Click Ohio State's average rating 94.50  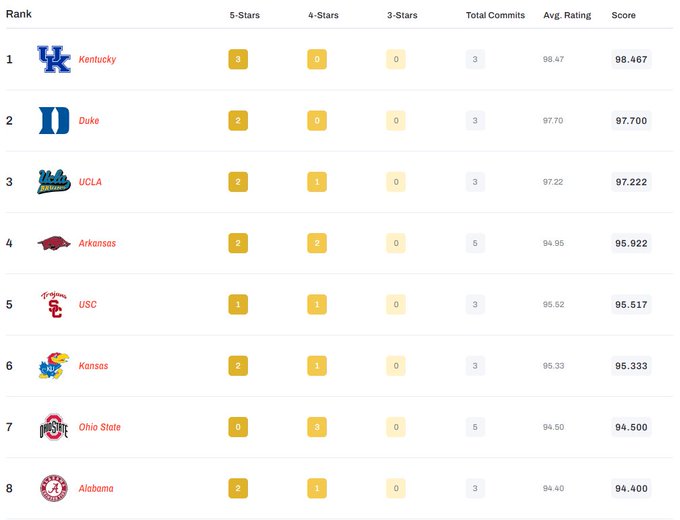553,427
